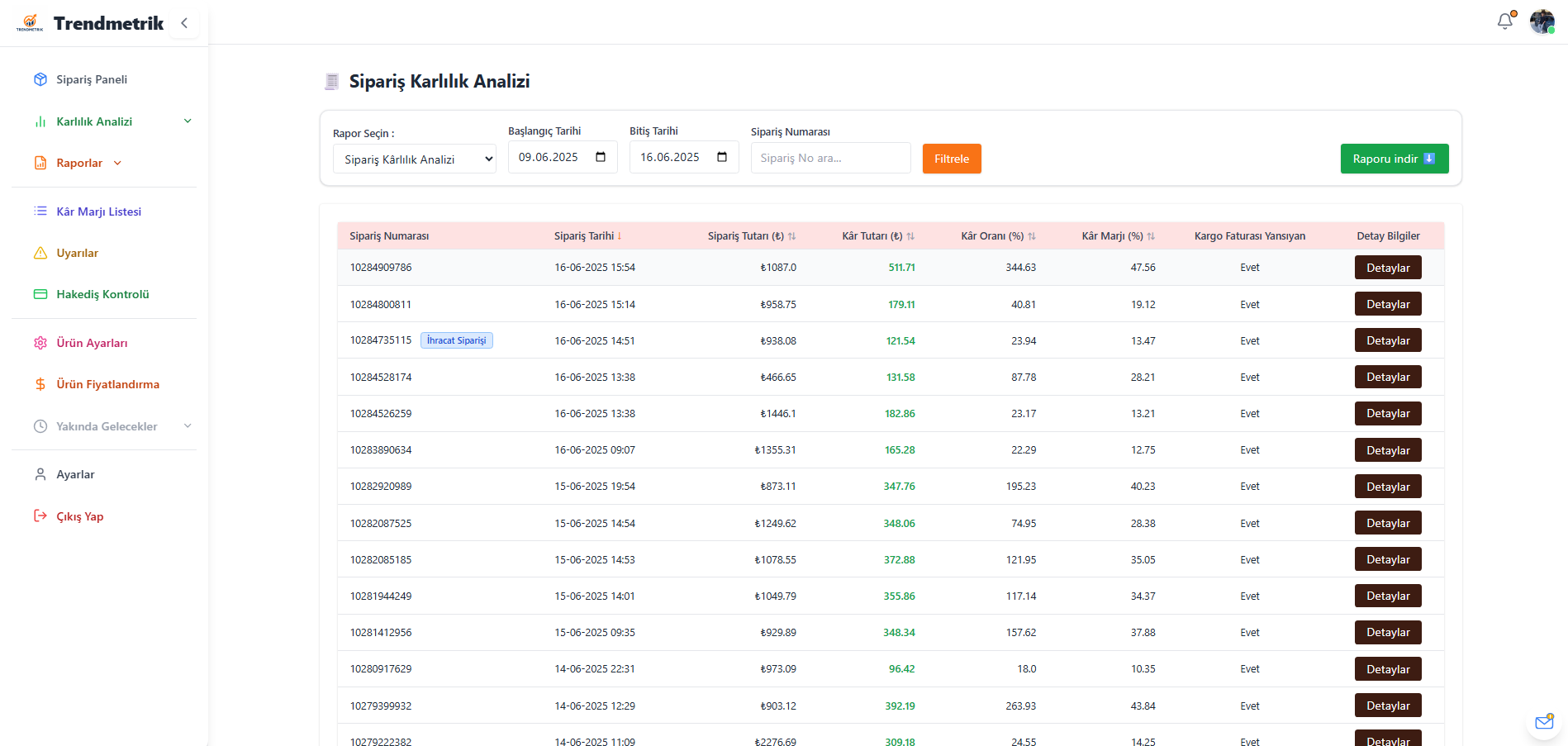Click the Sipariş Paneli cube icon
Viewport: 1568px width, 746px height.
(x=40, y=79)
